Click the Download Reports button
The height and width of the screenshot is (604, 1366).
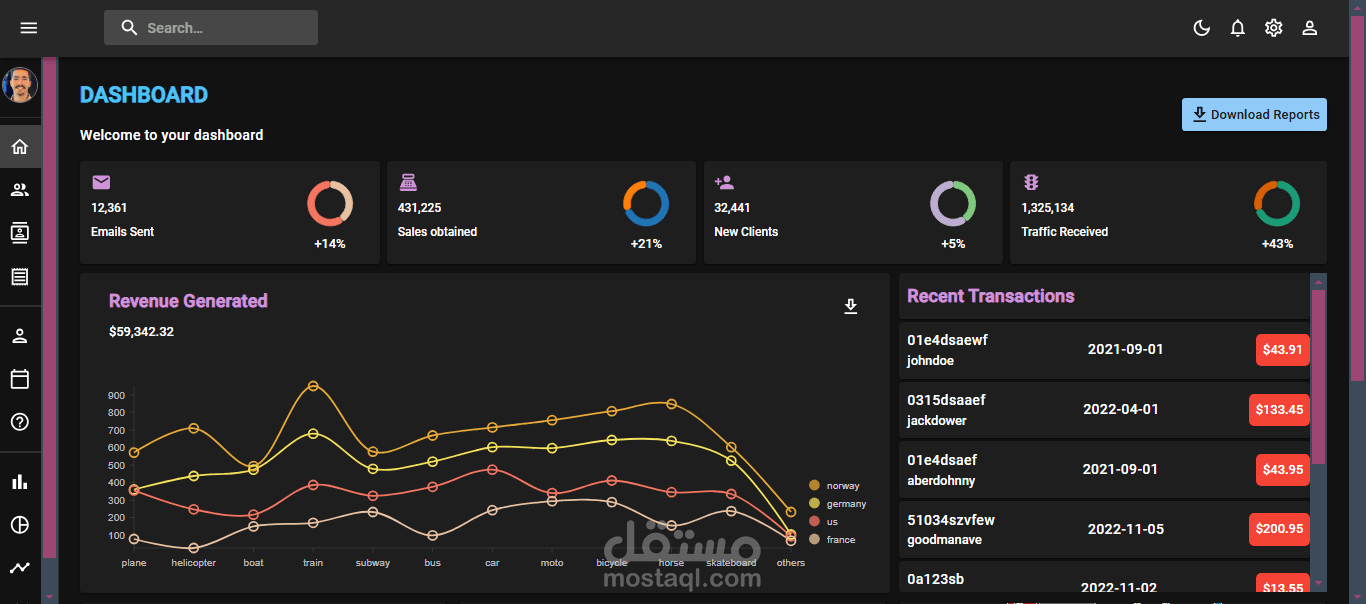point(1254,114)
